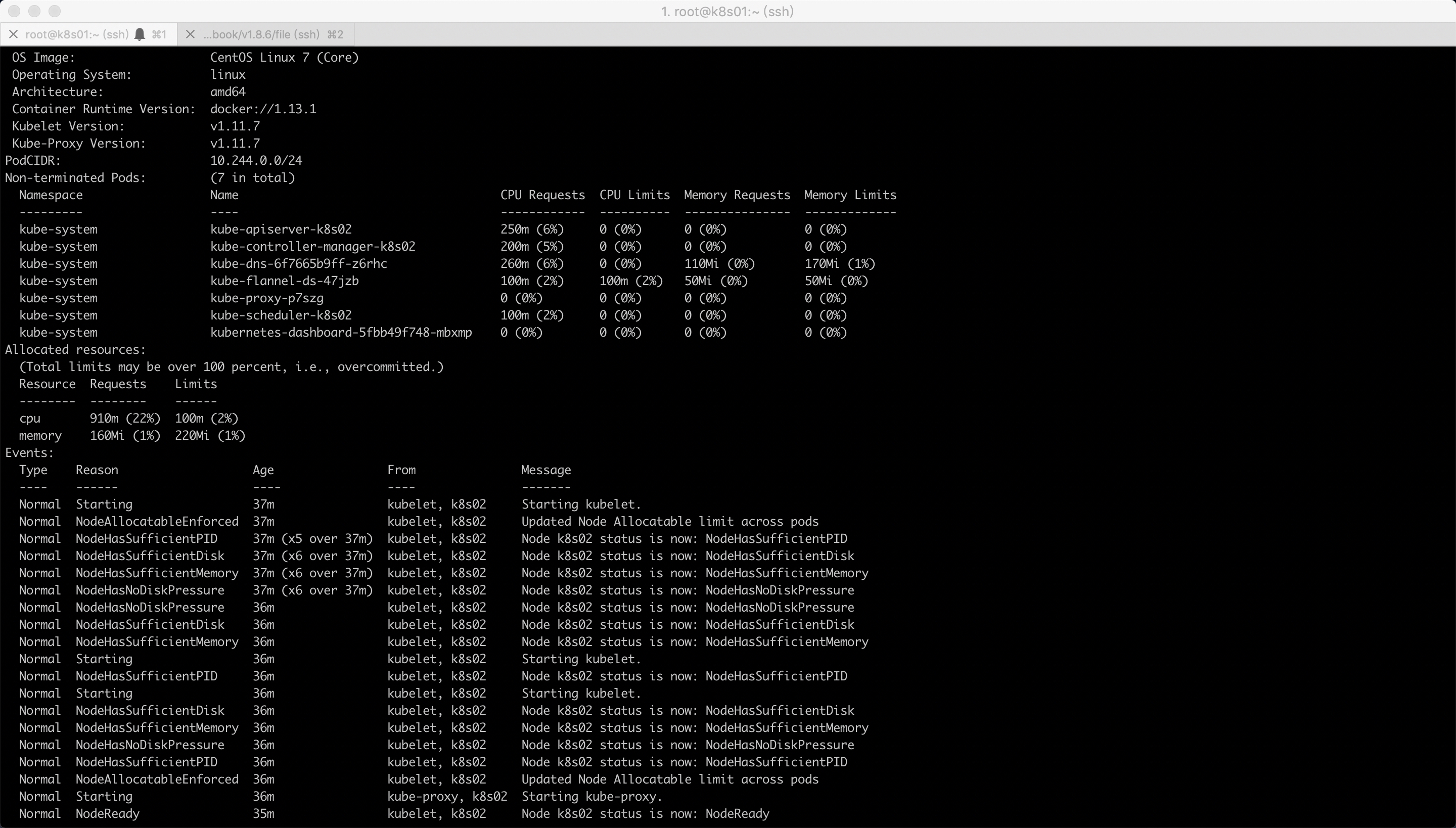The image size is (1456, 828).
Task: Click the docker://1.13.1 runtime version text
Action: pos(263,109)
